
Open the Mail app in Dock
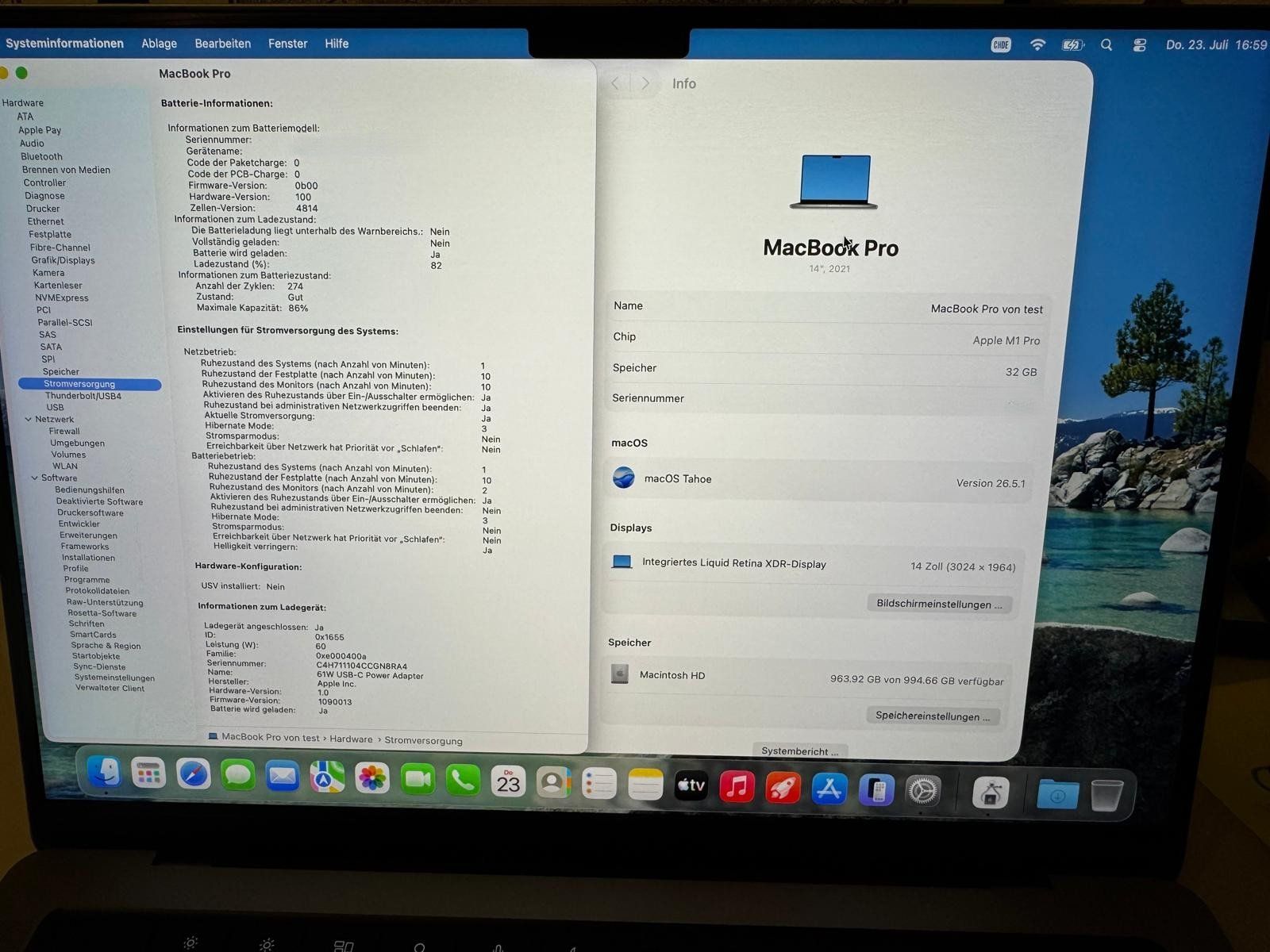tap(282, 776)
